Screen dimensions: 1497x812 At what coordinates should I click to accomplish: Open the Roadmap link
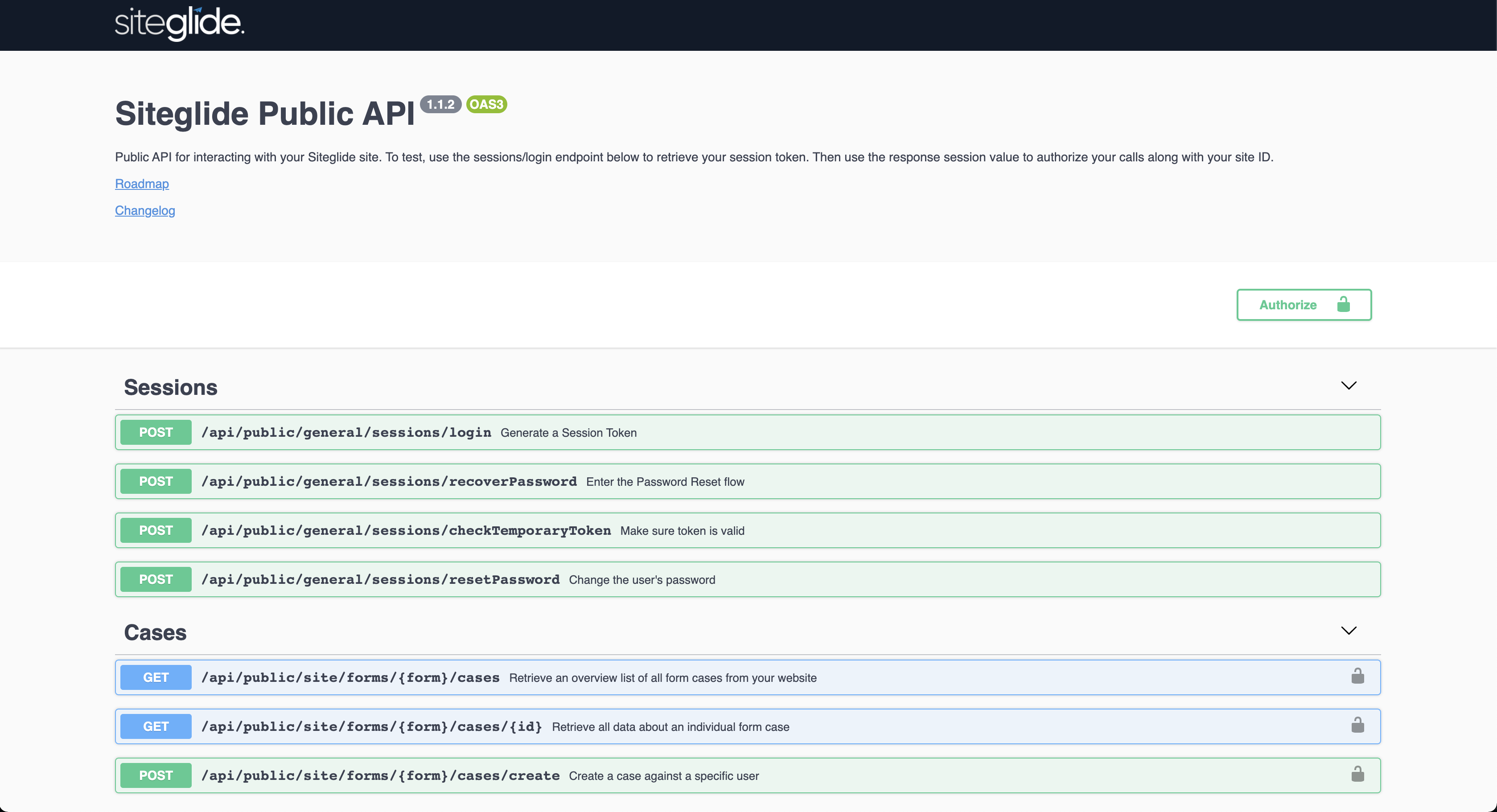pyautogui.click(x=142, y=184)
